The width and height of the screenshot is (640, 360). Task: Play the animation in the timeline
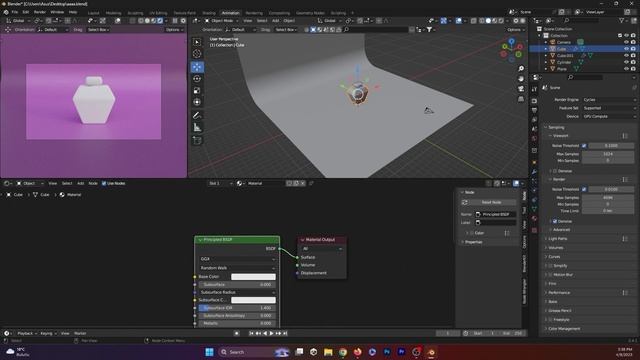click(271, 333)
